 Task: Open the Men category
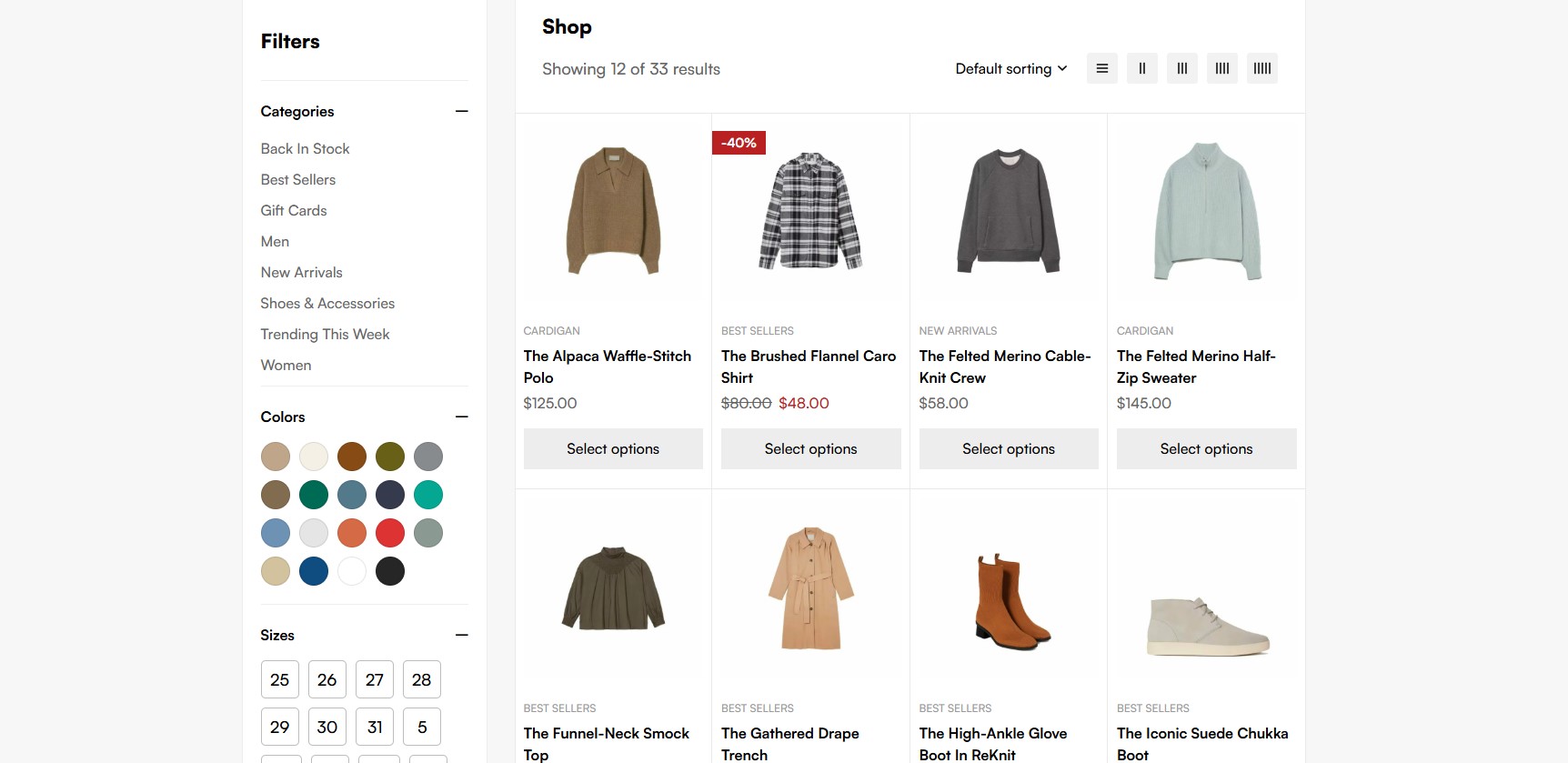[275, 241]
